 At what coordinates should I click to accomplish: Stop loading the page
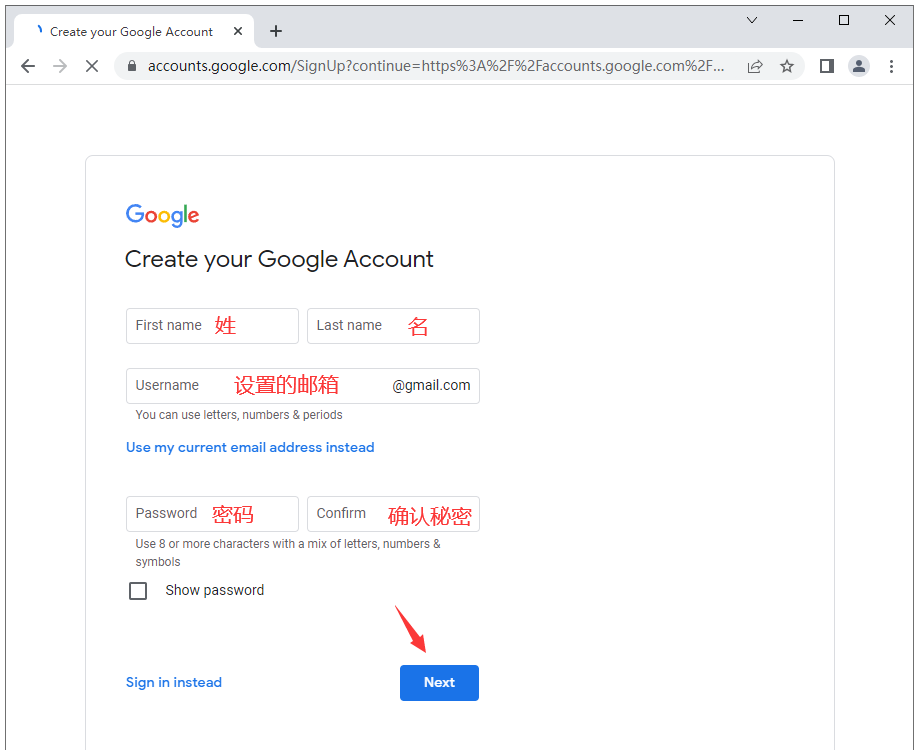tap(92, 66)
